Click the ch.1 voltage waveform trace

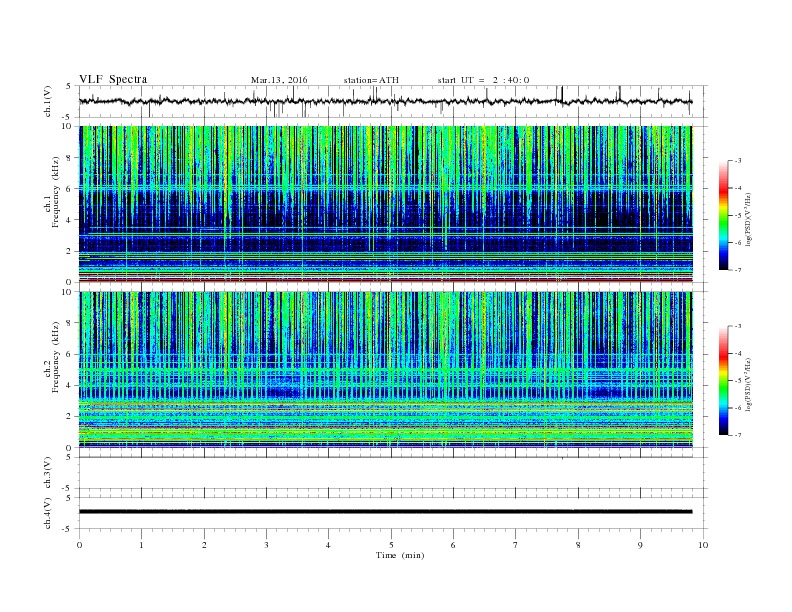(385, 101)
